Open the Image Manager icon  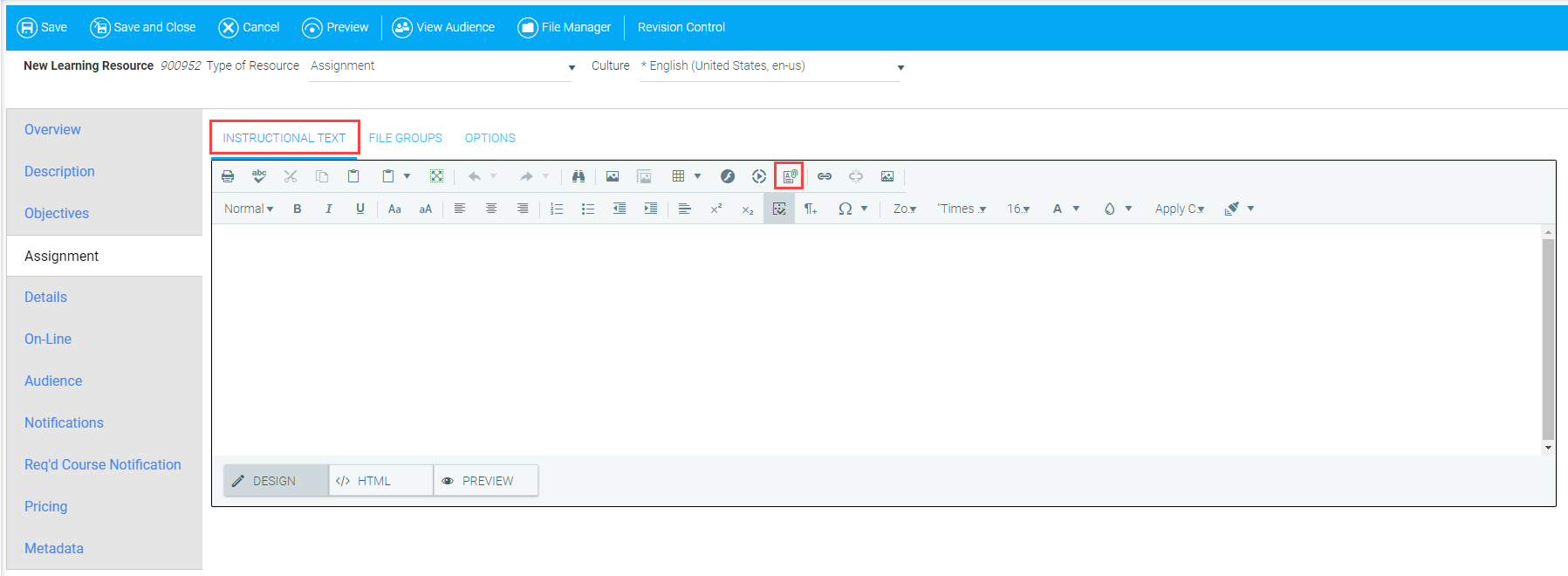(x=613, y=176)
